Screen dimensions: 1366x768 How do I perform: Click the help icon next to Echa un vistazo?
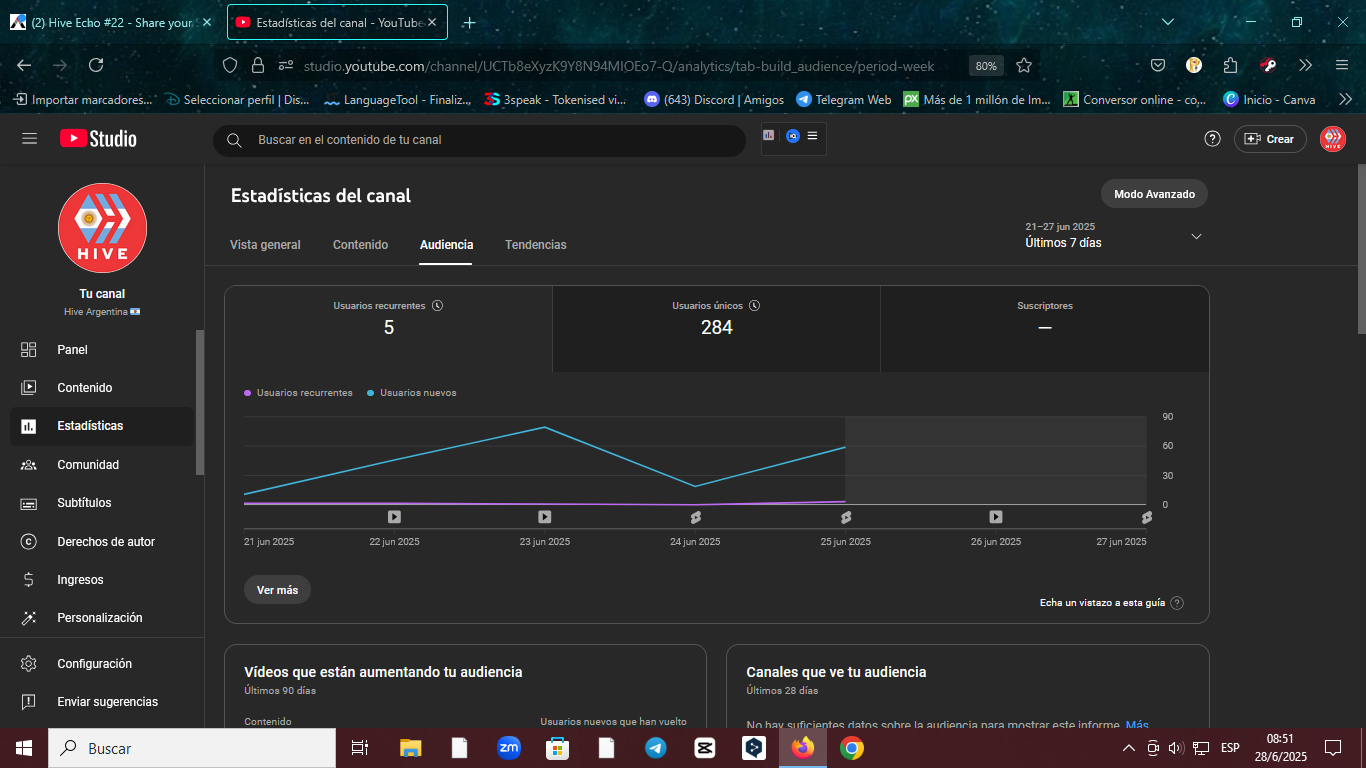[x=1177, y=603]
